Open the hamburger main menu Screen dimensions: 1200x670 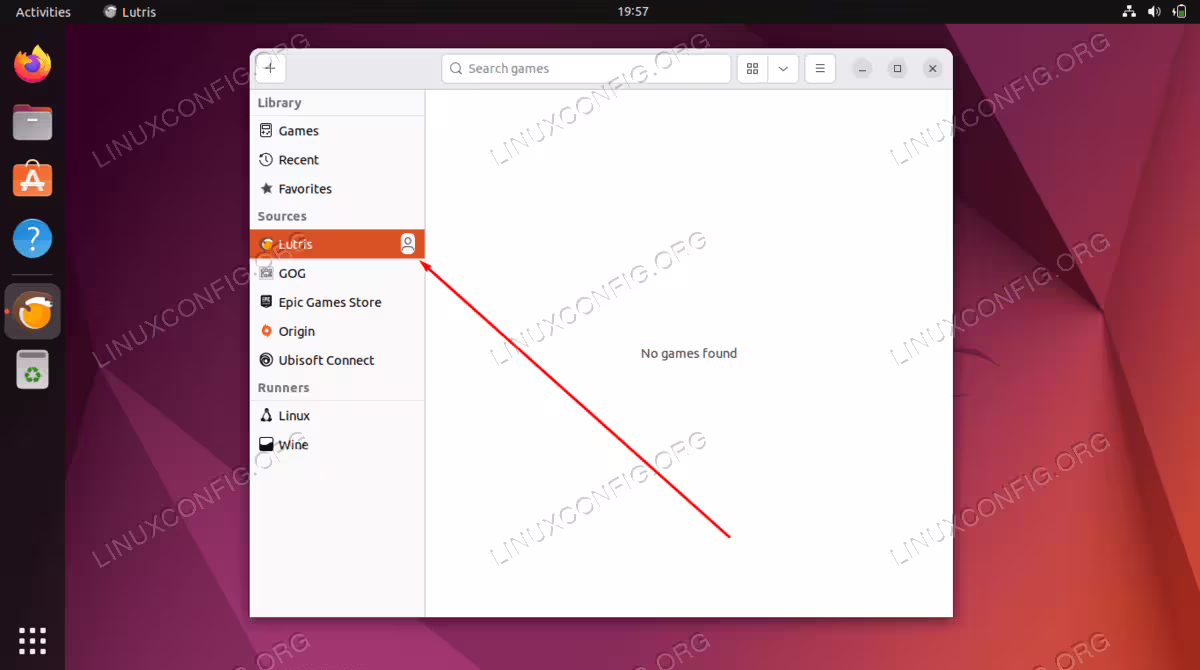pos(820,69)
